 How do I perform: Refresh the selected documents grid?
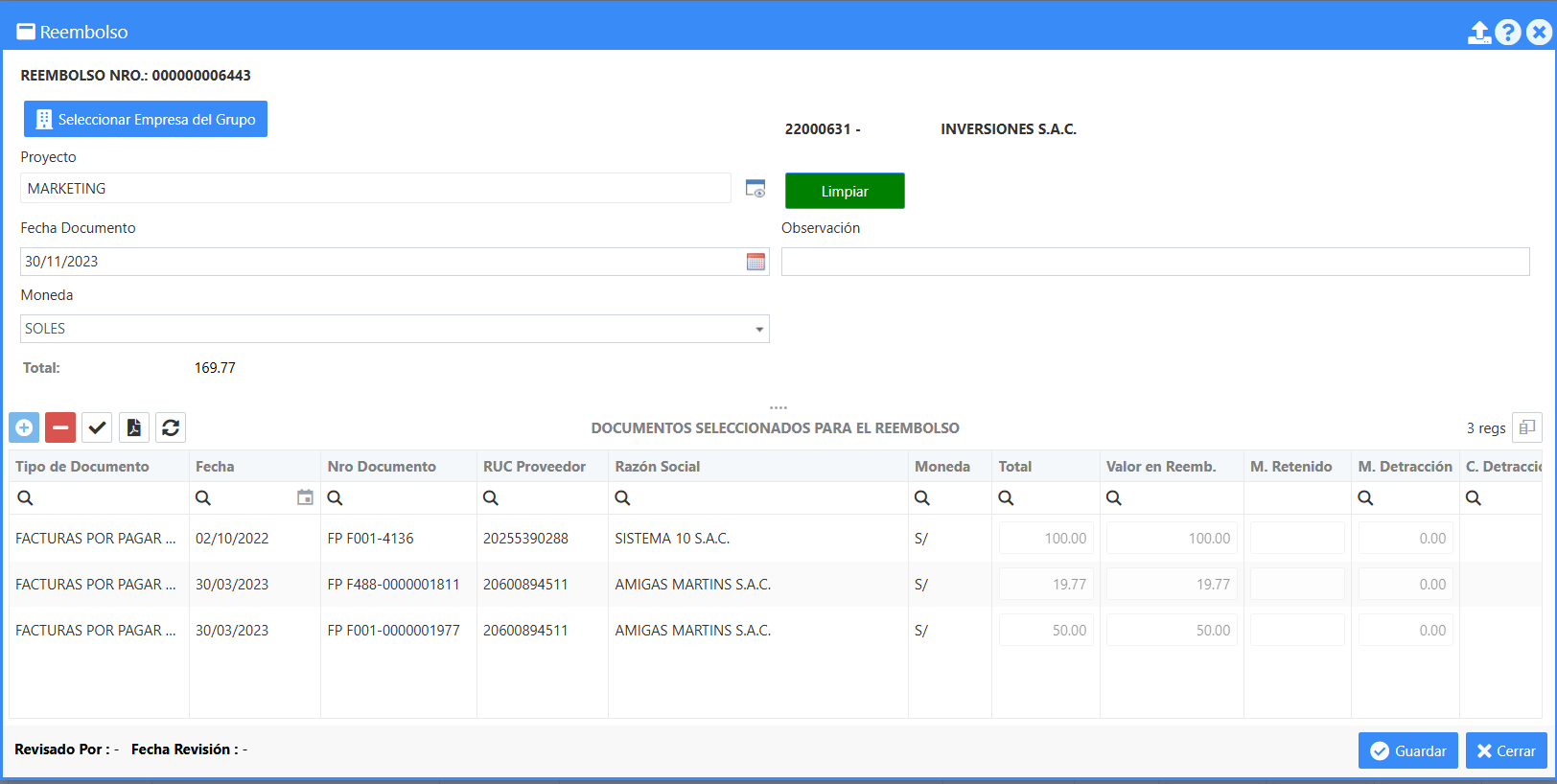[x=171, y=427]
